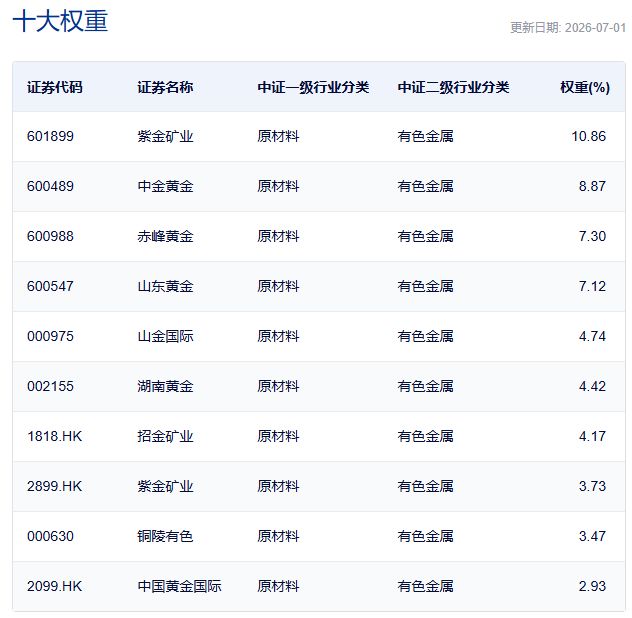Select stock code 002155

coord(50,386)
